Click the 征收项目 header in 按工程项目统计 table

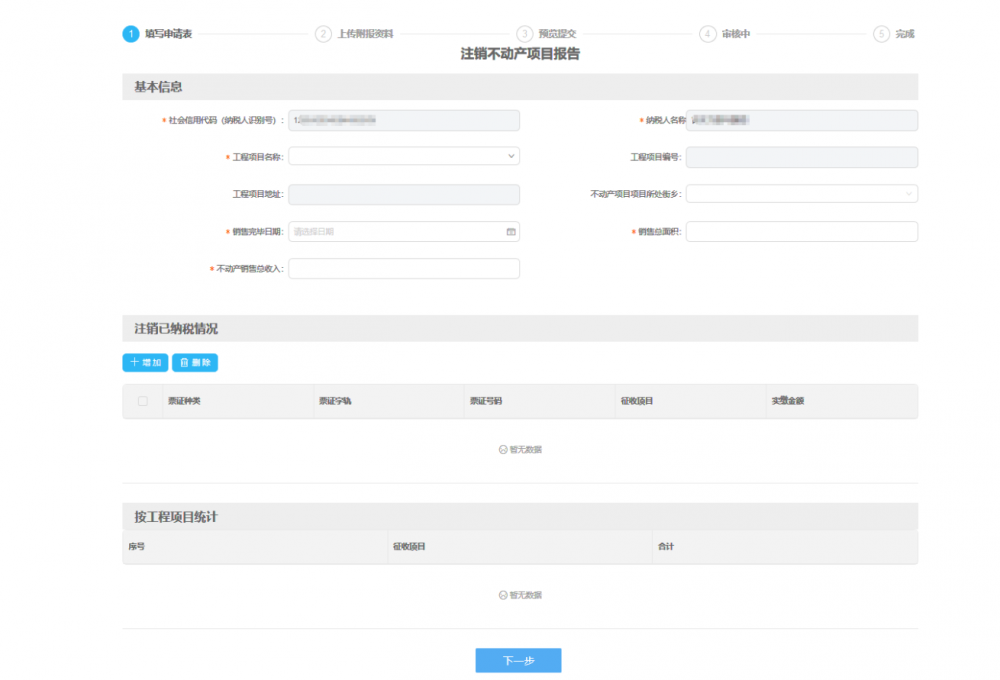(409, 547)
